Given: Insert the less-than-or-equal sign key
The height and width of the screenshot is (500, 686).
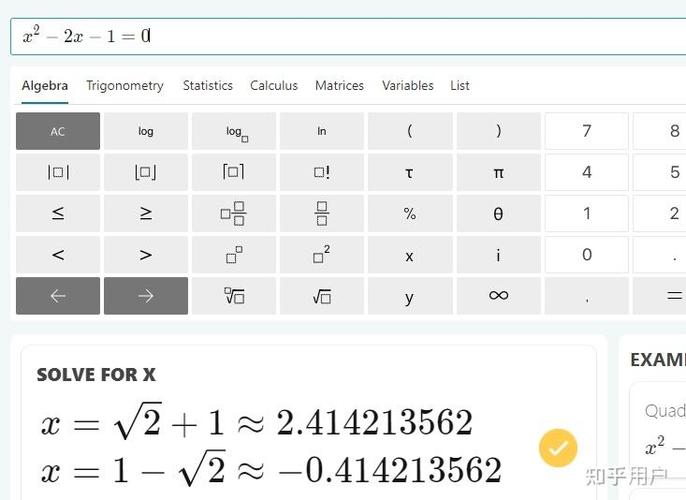Looking at the screenshot, I should 58,213.
